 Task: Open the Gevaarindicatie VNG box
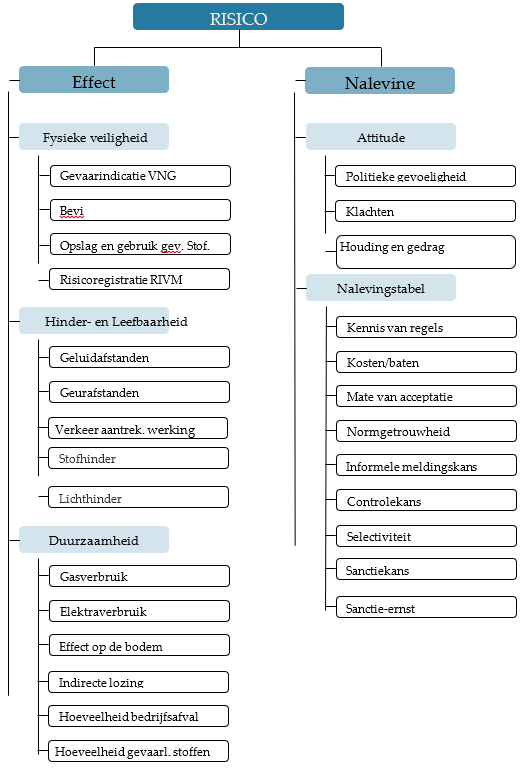pyautogui.click(x=141, y=176)
